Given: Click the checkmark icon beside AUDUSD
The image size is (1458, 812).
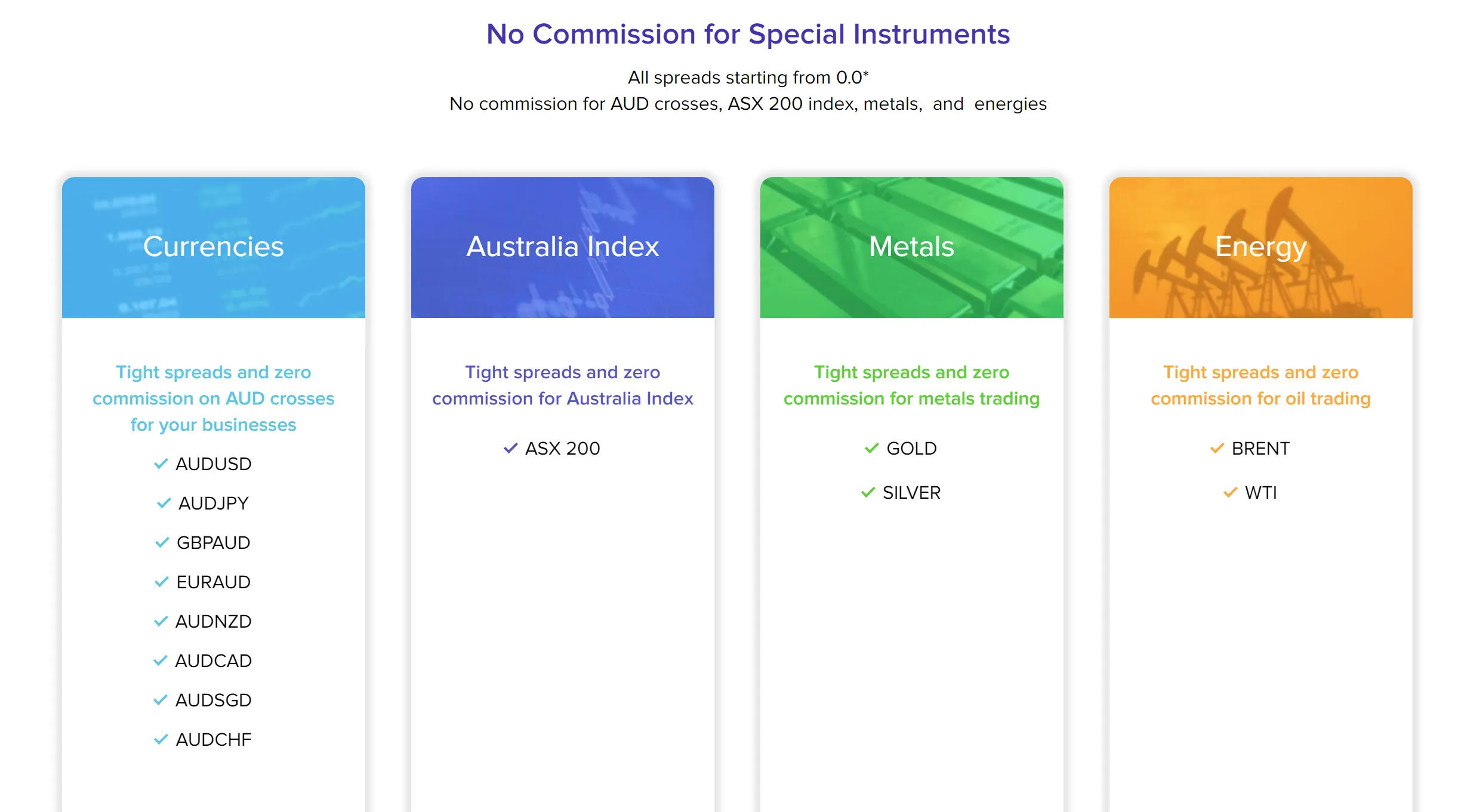Looking at the screenshot, I should pos(161,464).
